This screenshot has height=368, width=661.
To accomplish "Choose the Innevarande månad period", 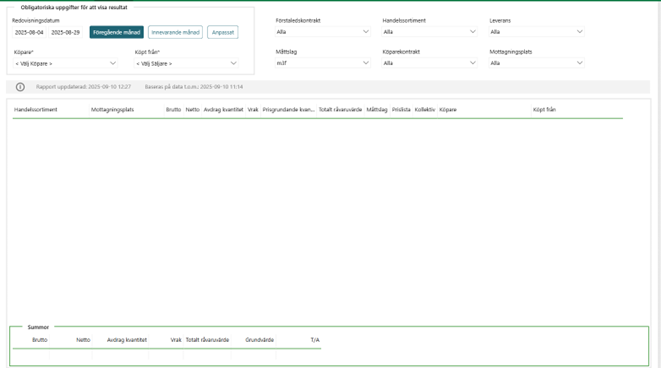I will [x=175, y=32].
